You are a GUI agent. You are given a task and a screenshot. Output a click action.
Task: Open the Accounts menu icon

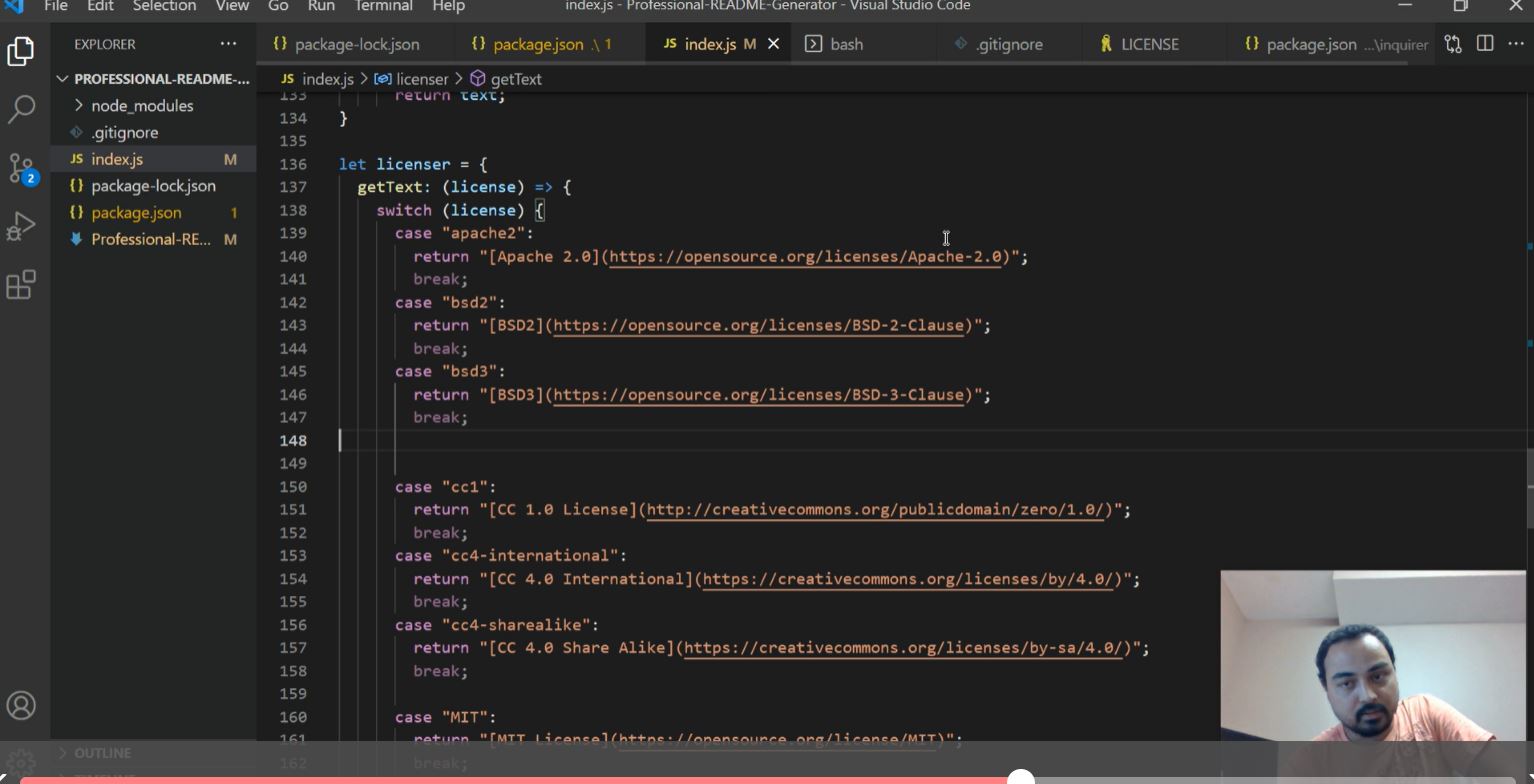point(21,706)
